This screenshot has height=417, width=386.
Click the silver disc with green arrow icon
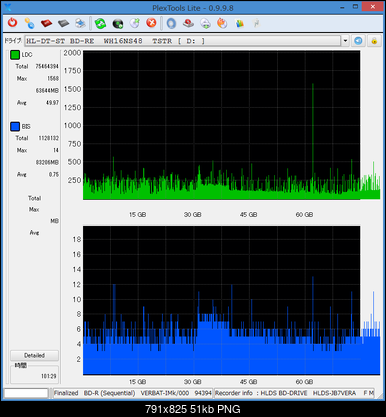click(135, 23)
